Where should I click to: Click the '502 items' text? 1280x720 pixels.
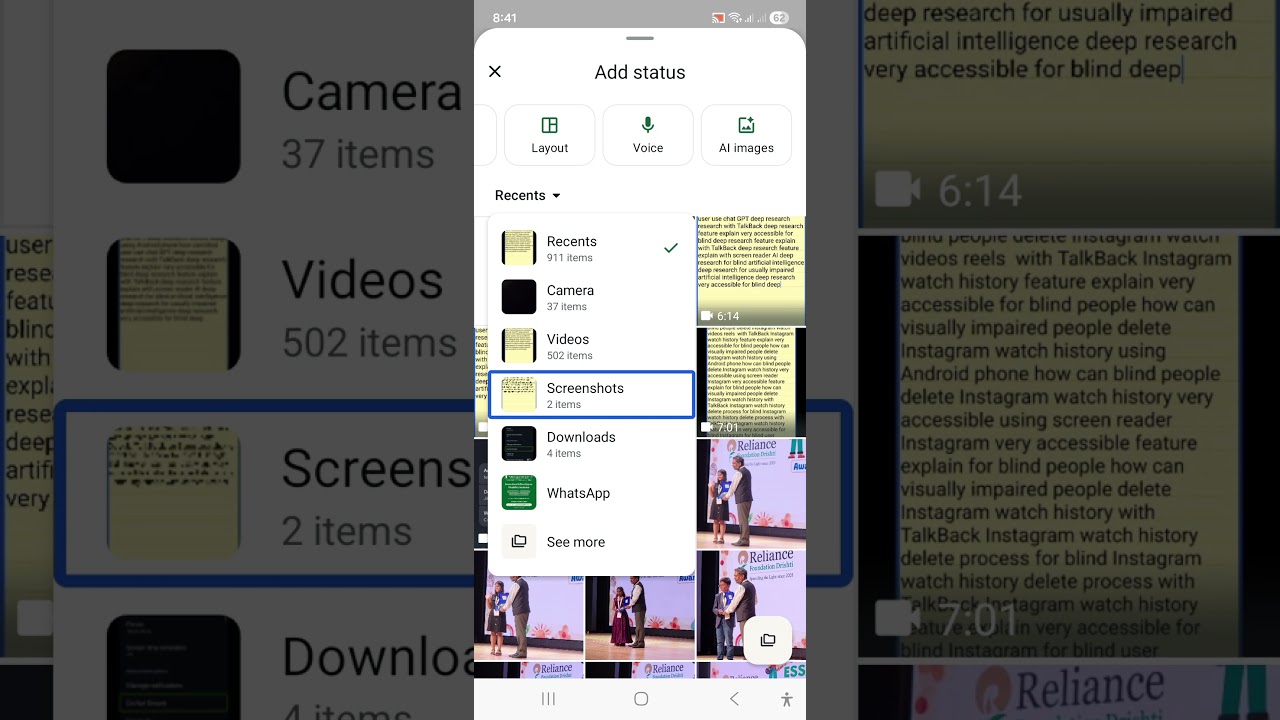point(570,356)
